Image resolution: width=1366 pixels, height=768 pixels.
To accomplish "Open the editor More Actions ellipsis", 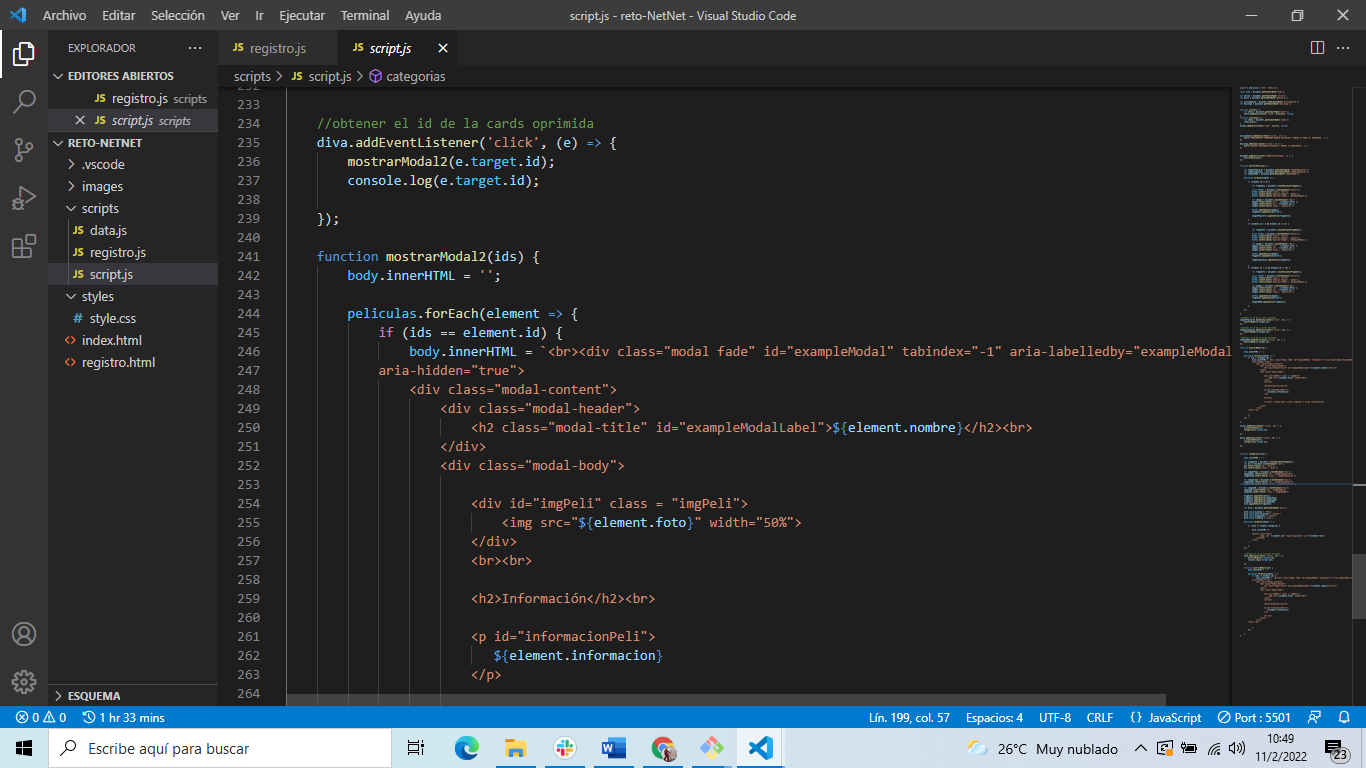I will click(1344, 48).
